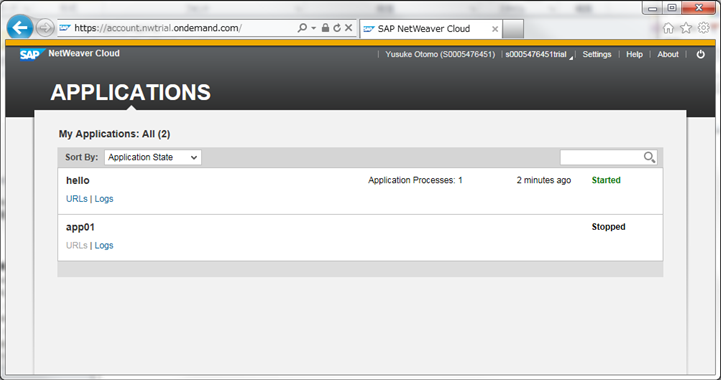The image size is (722, 381).
Task: Open Logs link for app01 application
Action: [x=104, y=246]
